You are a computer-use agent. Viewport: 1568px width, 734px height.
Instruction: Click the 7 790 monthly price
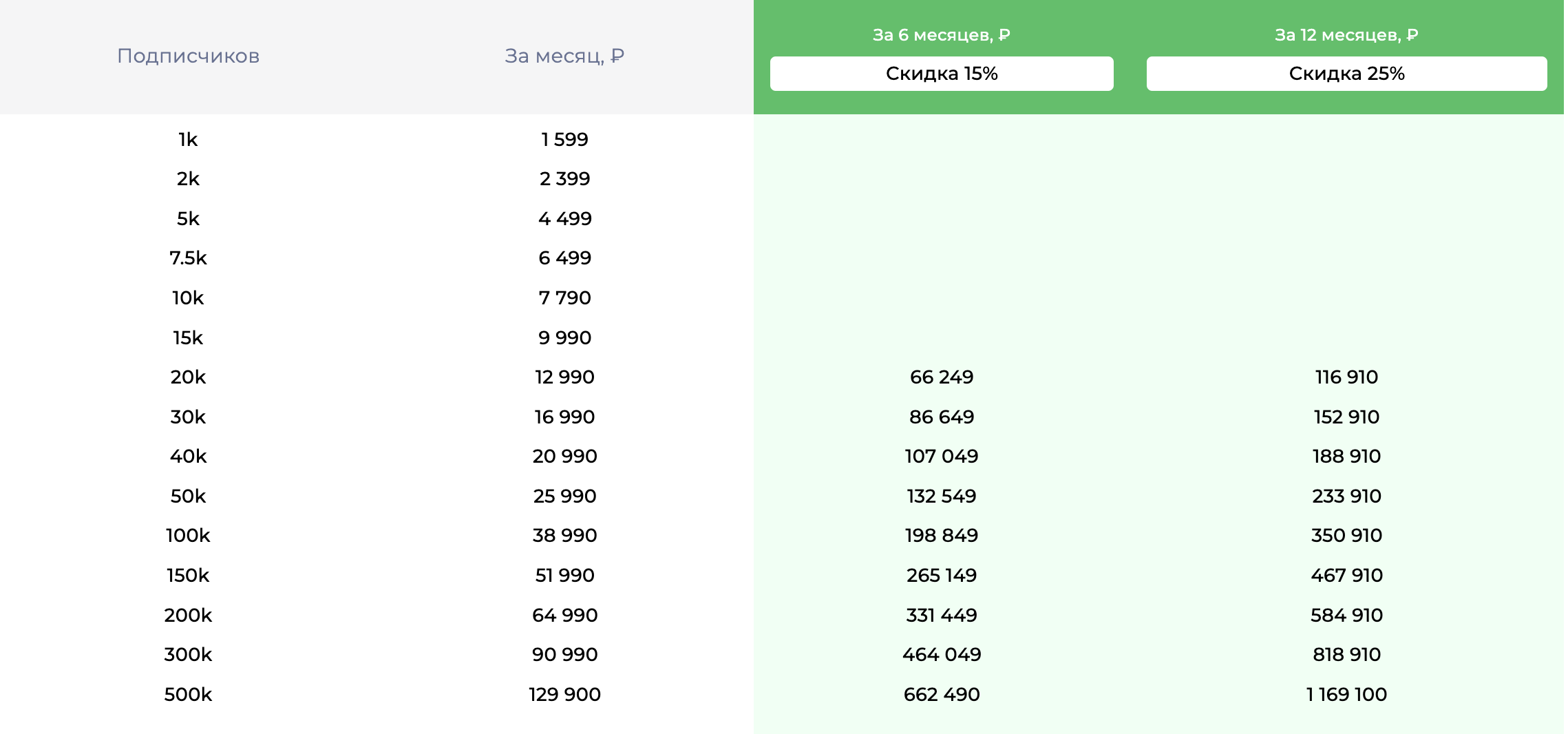(564, 298)
